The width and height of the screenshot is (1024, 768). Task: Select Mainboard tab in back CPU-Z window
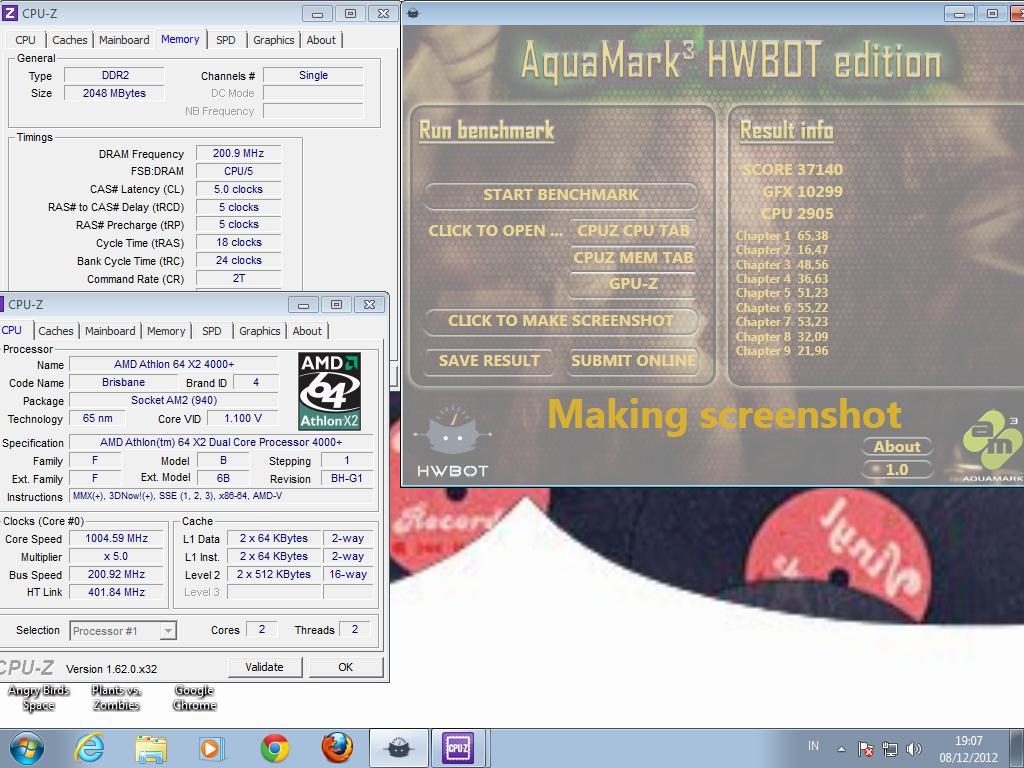tap(124, 40)
